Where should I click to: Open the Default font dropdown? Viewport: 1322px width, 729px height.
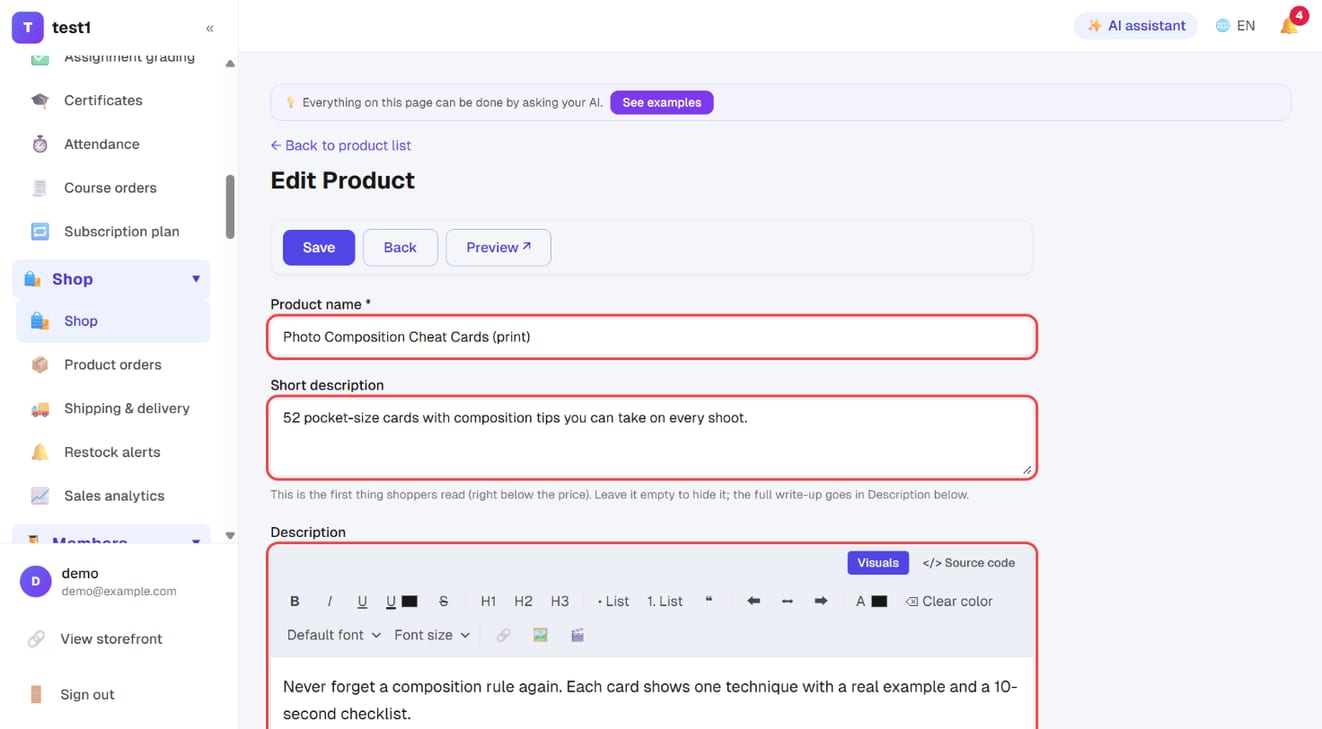tap(333, 635)
